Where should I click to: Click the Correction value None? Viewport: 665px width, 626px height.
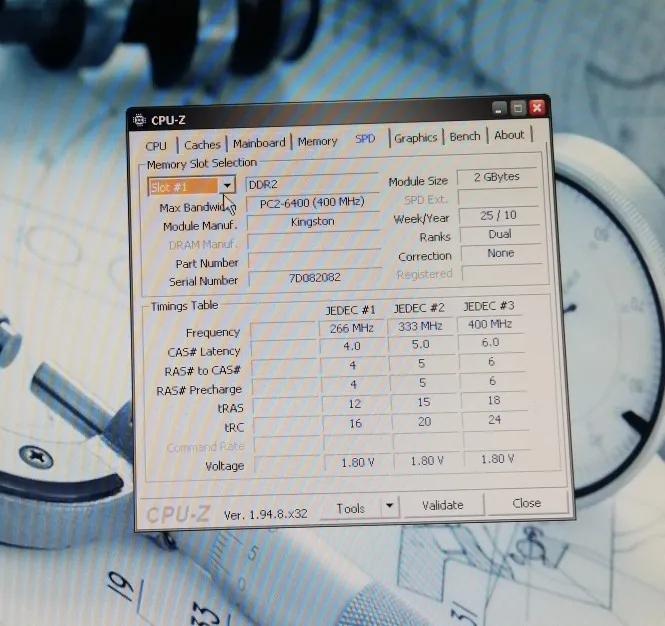click(501, 253)
